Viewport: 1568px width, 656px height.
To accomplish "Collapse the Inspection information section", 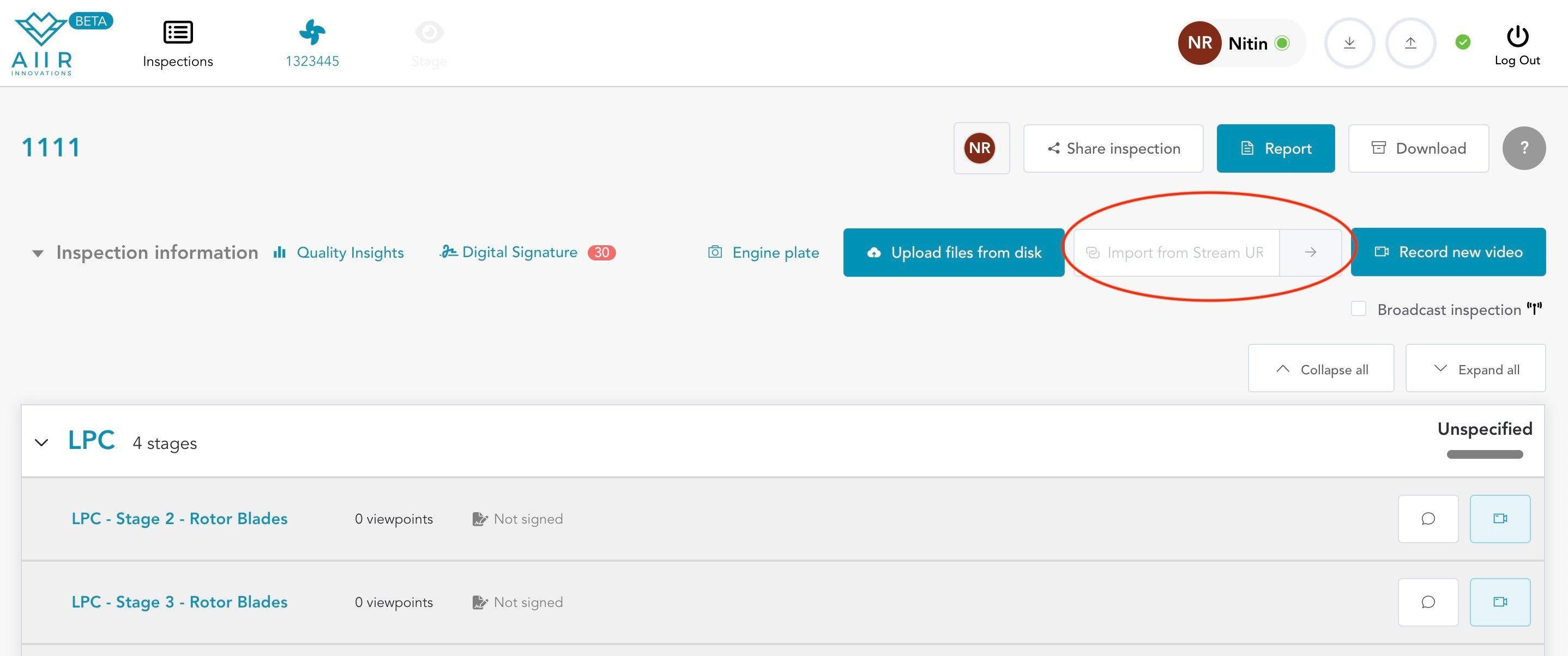I will (38, 253).
